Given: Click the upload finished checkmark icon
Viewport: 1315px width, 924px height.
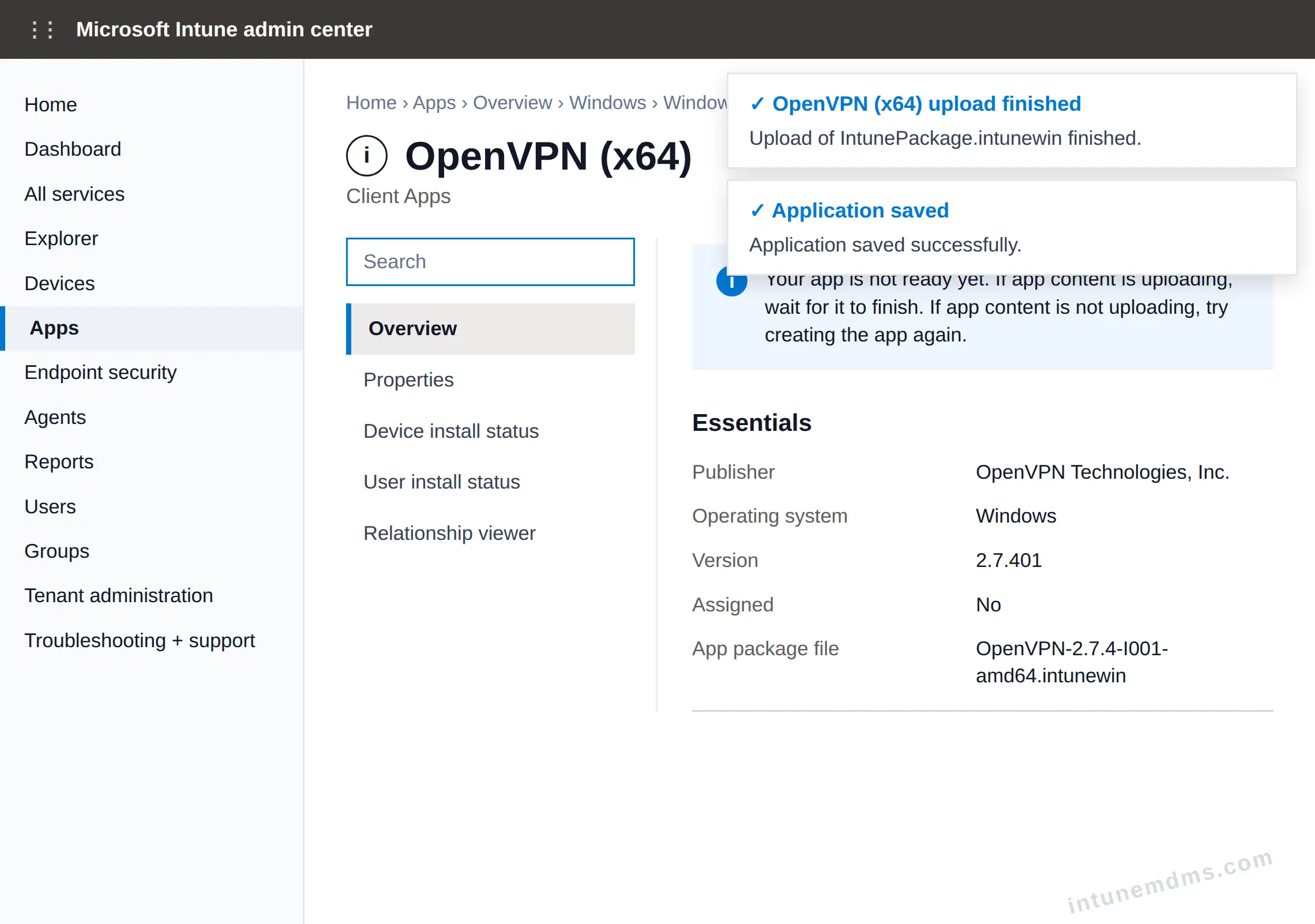Looking at the screenshot, I should tap(757, 104).
